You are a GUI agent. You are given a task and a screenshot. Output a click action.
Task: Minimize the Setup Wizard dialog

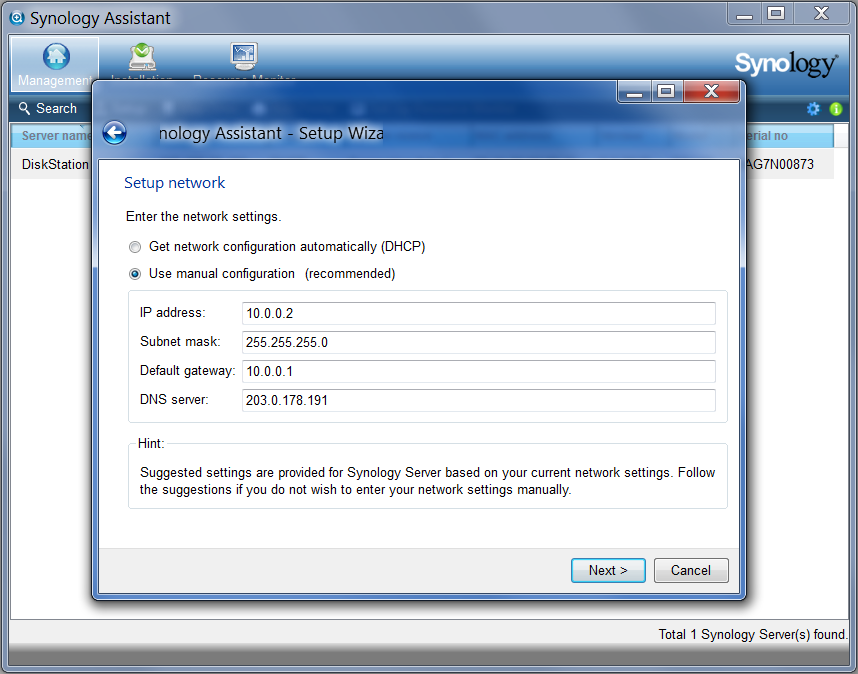(x=634, y=91)
